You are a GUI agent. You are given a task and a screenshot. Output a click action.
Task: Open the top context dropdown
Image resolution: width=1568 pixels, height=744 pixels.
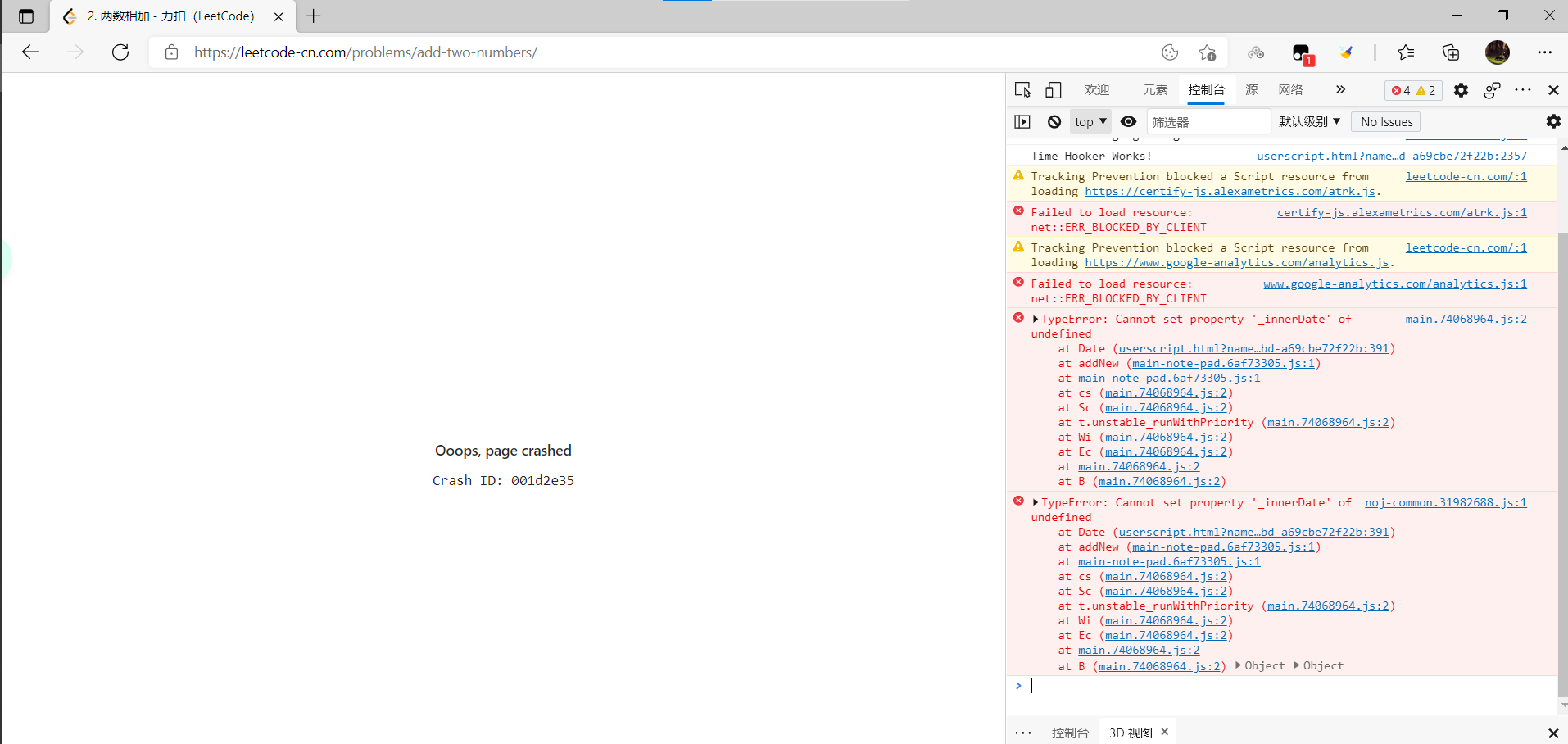tap(1090, 122)
